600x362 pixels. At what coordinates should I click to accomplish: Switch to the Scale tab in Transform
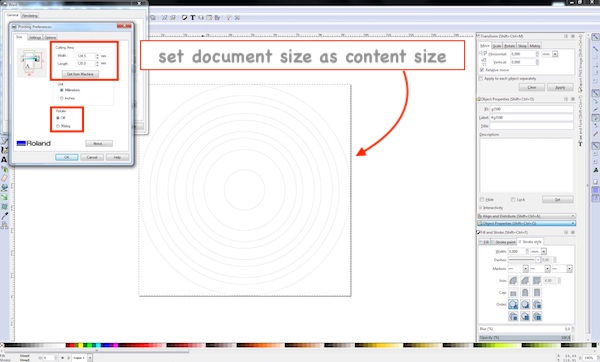point(497,46)
